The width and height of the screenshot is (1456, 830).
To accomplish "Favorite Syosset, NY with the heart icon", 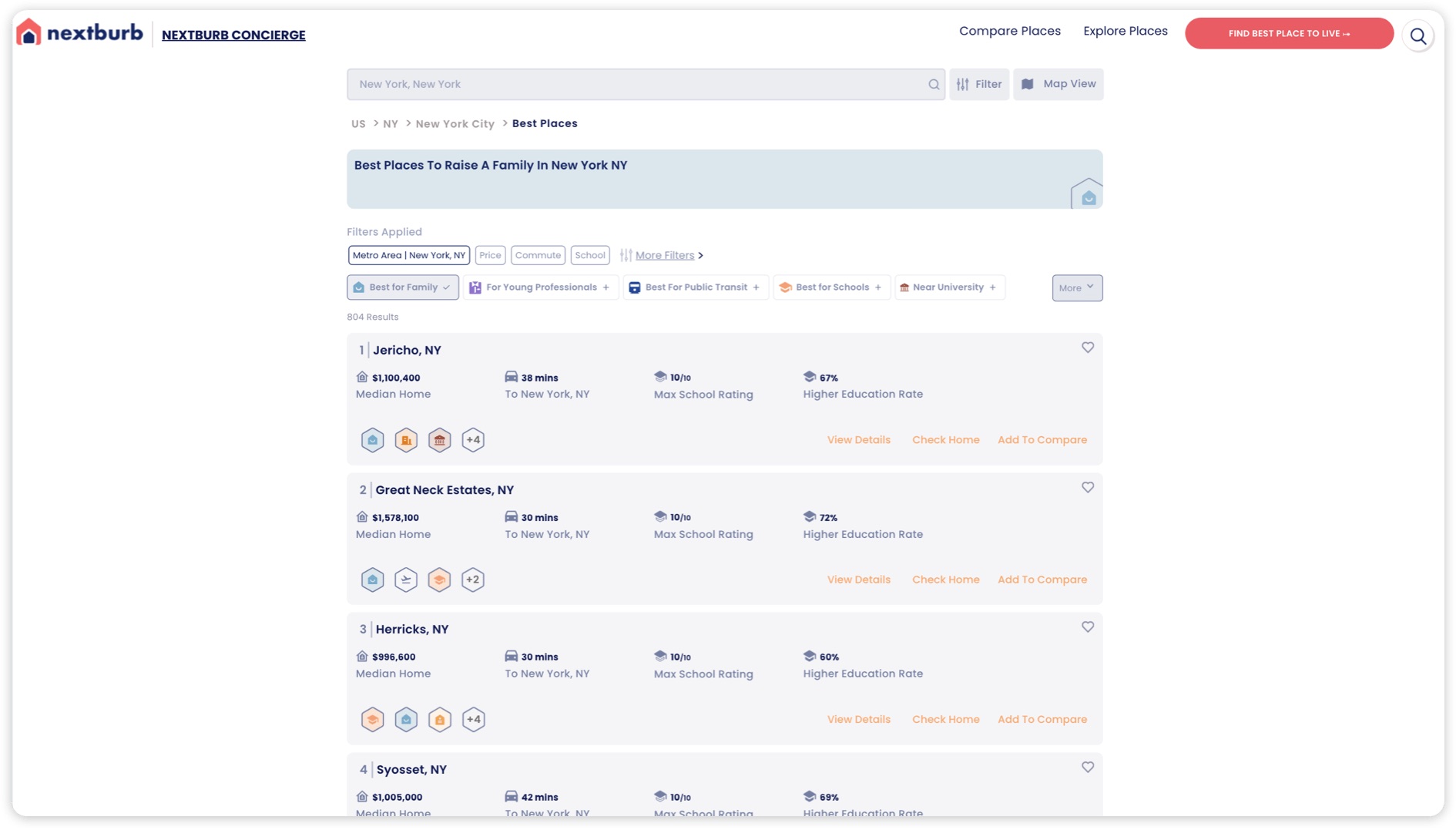I will [x=1087, y=768].
